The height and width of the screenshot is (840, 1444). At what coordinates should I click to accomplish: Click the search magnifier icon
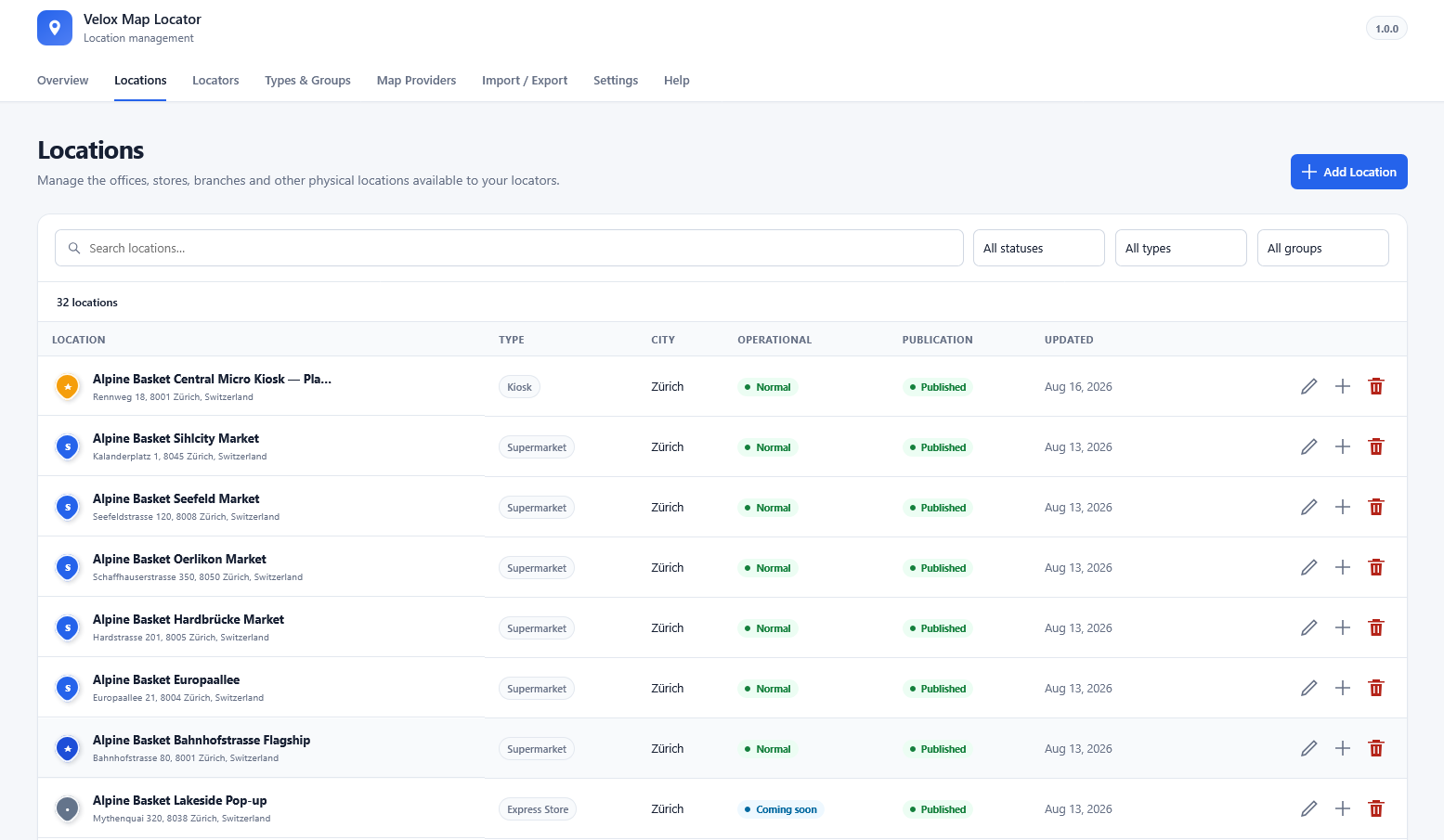(74, 248)
